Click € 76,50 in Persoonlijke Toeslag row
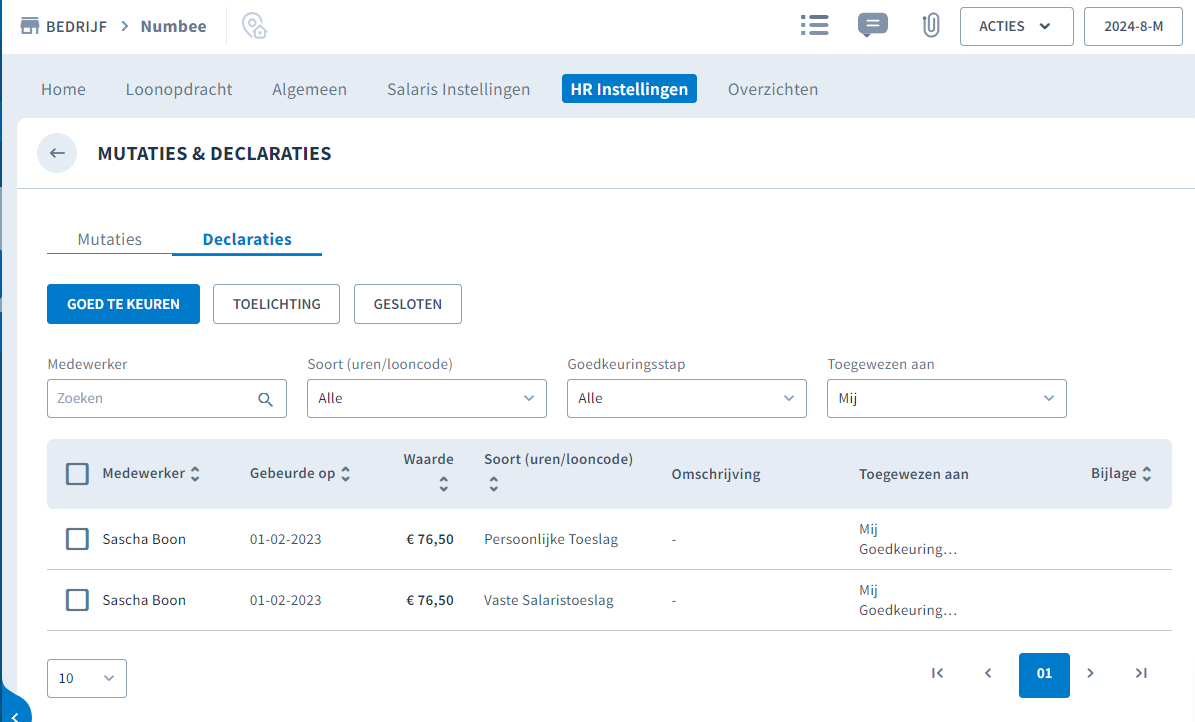 430,539
